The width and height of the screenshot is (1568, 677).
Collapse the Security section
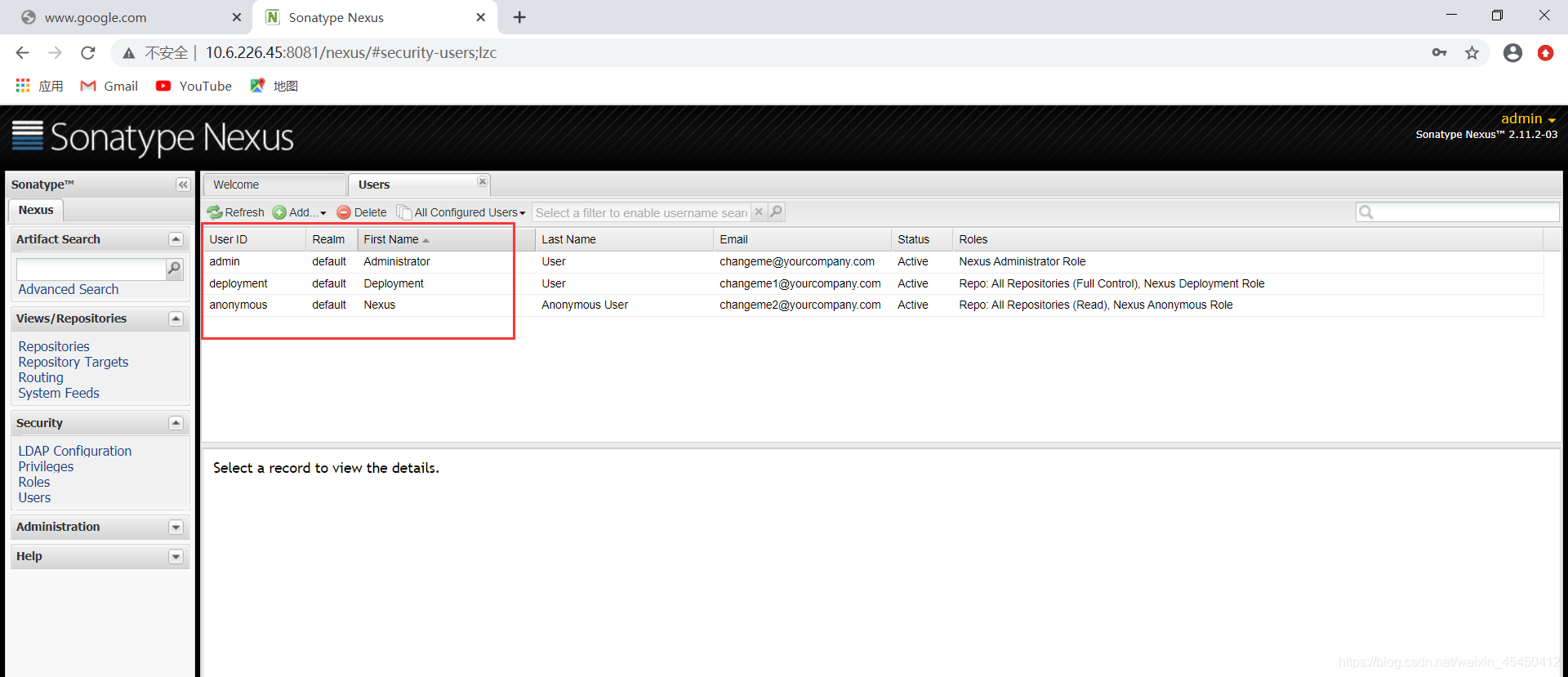(x=176, y=423)
